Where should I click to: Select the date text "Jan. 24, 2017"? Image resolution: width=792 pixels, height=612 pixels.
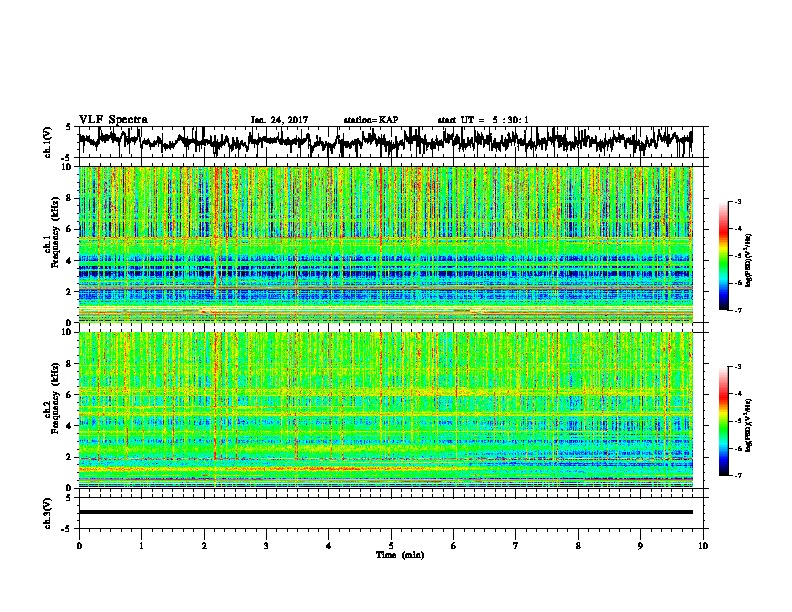(x=279, y=120)
